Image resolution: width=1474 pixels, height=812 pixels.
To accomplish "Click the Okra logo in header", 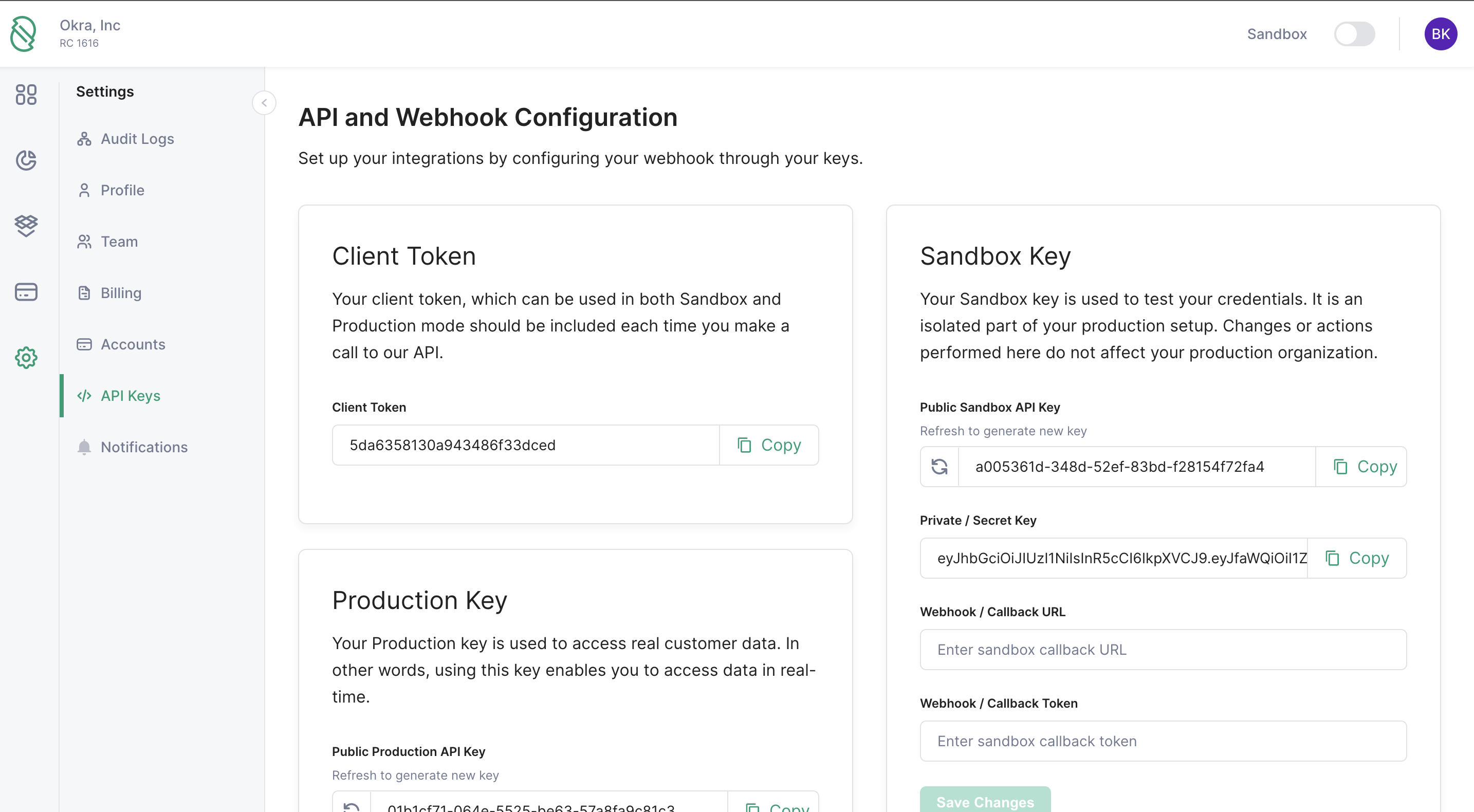I will (x=24, y=34).
